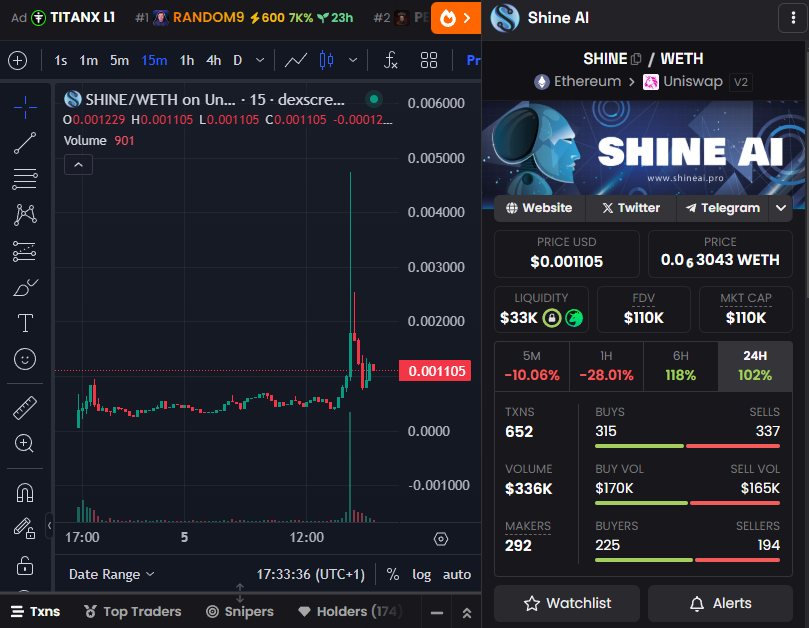The image size is (809, 628).
Task: Minimize the transactions panel
Action: (x=437, y=613)
